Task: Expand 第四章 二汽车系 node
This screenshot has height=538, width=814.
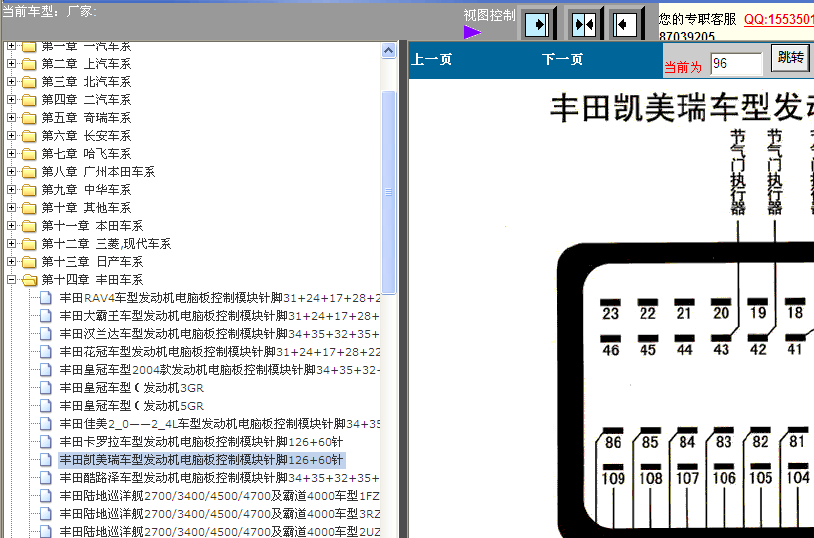Action: pos(11,99)
